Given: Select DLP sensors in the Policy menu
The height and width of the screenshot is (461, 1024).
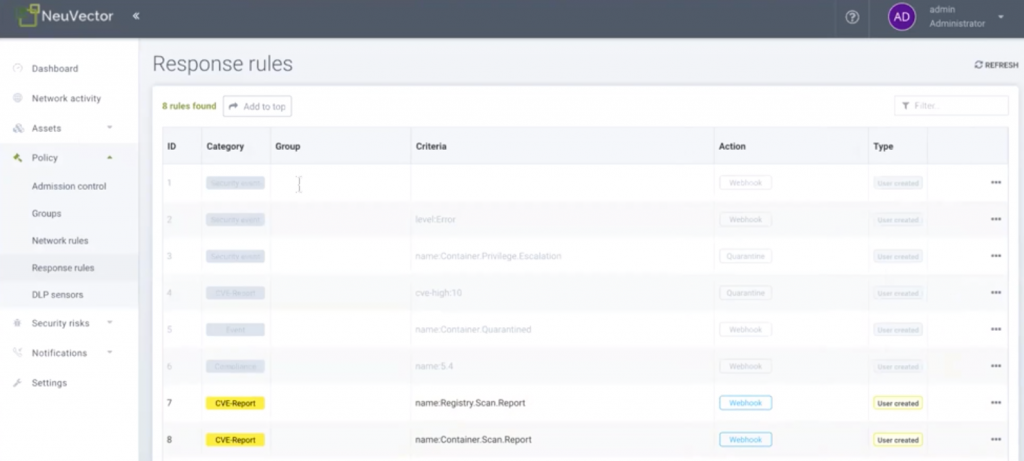Looking at the screenshot, I should click(x=58, y=295).
